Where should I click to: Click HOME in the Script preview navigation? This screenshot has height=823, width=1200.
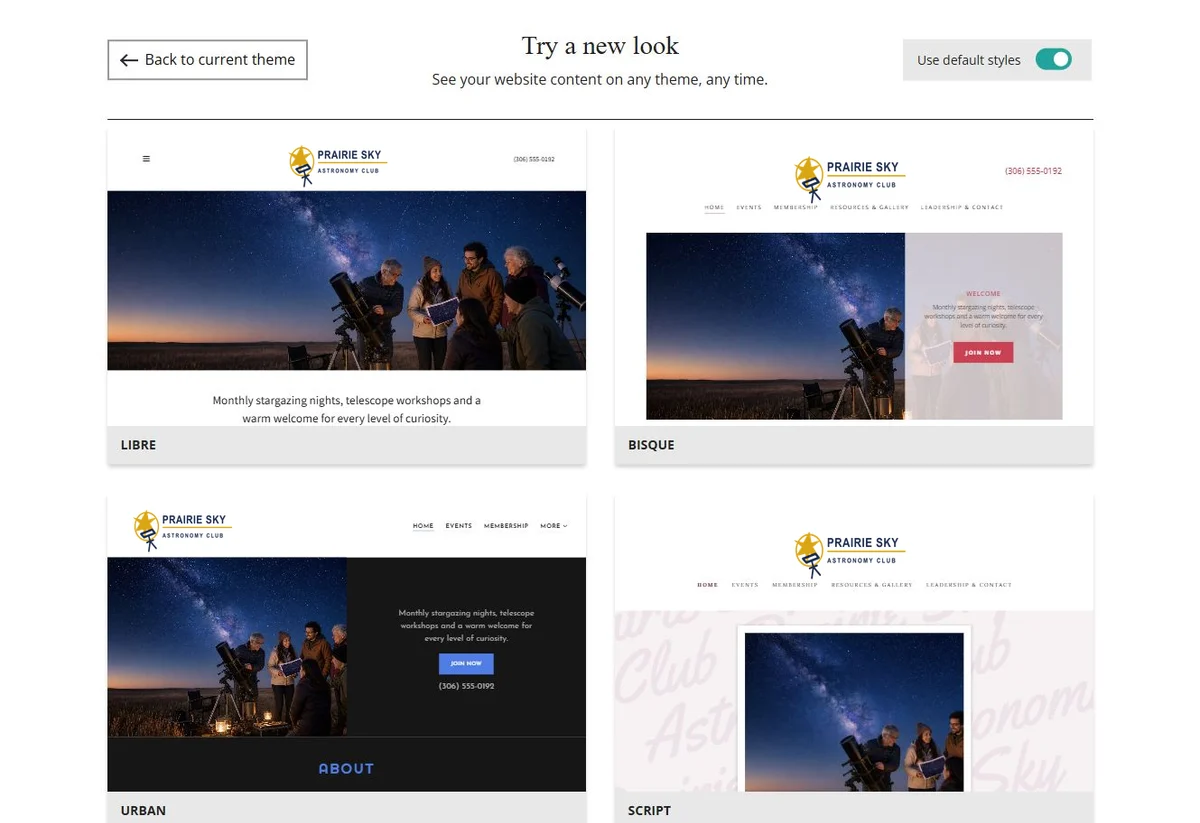tap(708, 585)
